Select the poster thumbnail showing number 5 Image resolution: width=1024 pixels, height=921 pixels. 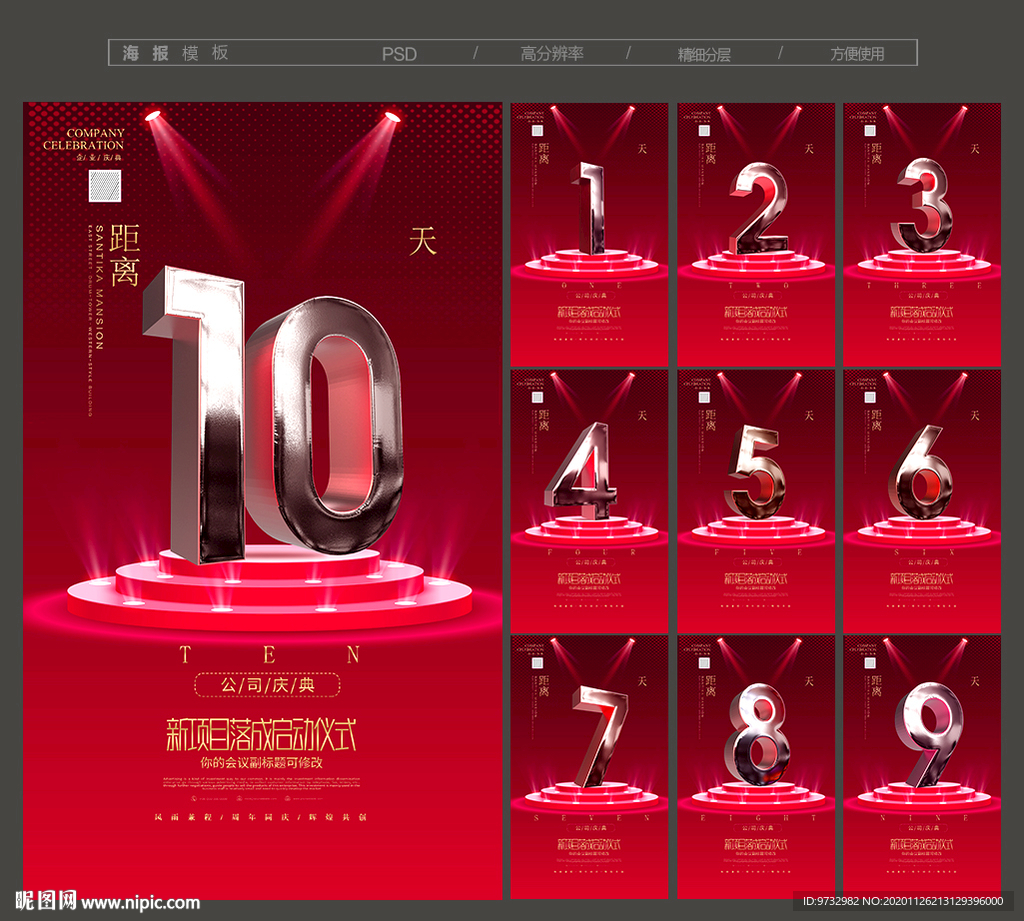pos(756,501)
